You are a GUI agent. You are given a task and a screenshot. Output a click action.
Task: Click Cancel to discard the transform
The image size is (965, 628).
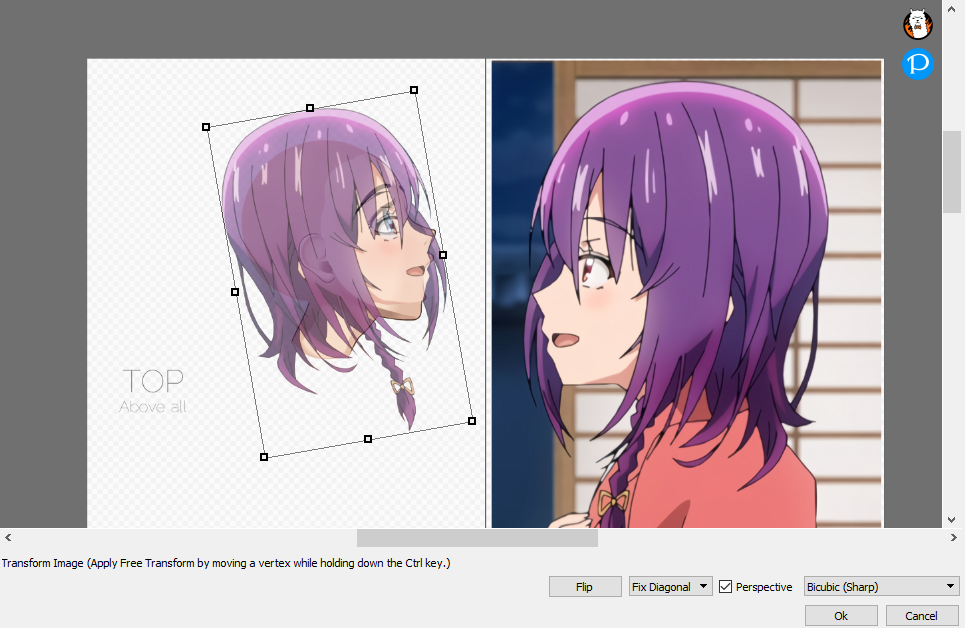[x=922, y=616]
